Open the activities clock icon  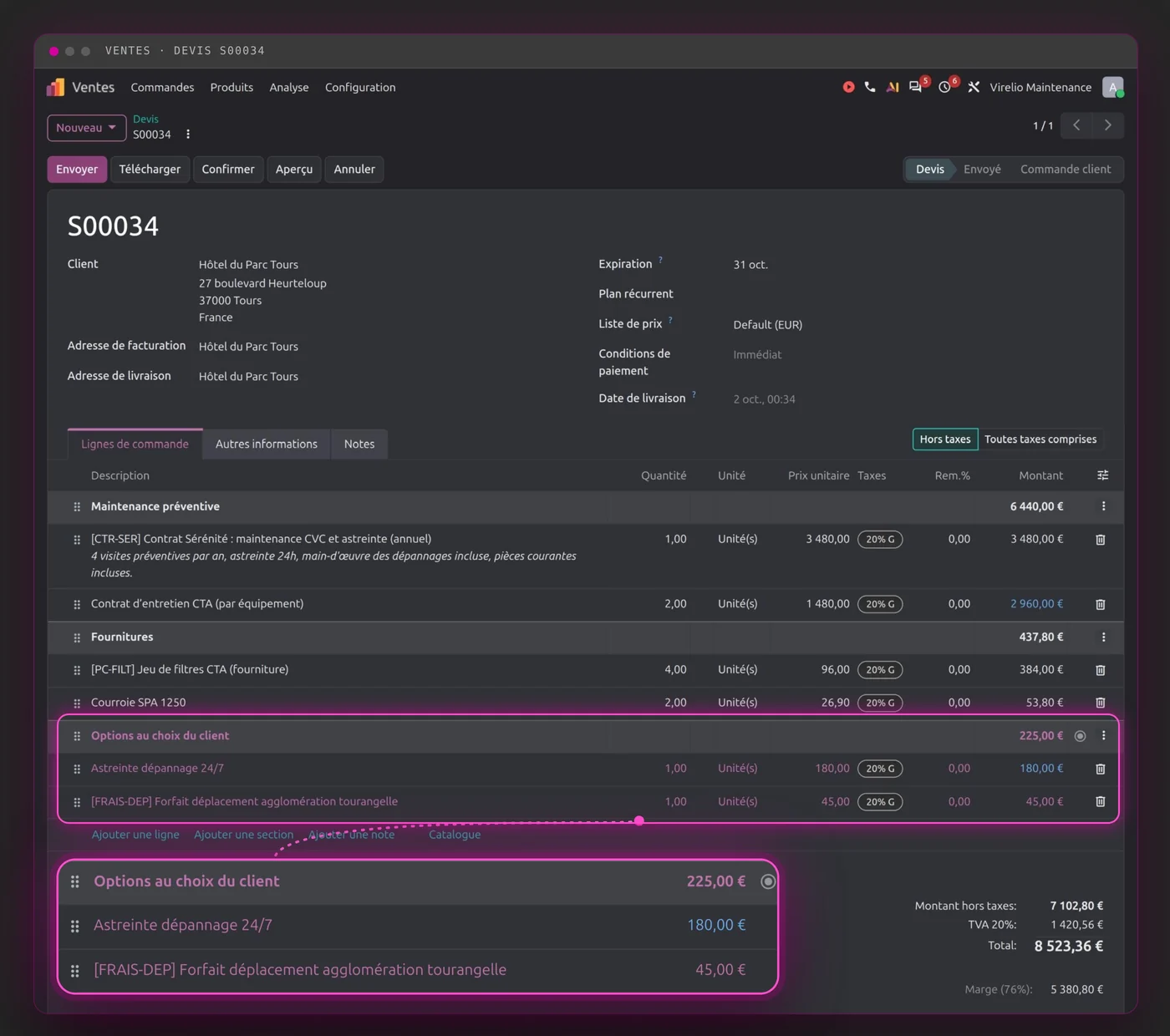point(945,87)
